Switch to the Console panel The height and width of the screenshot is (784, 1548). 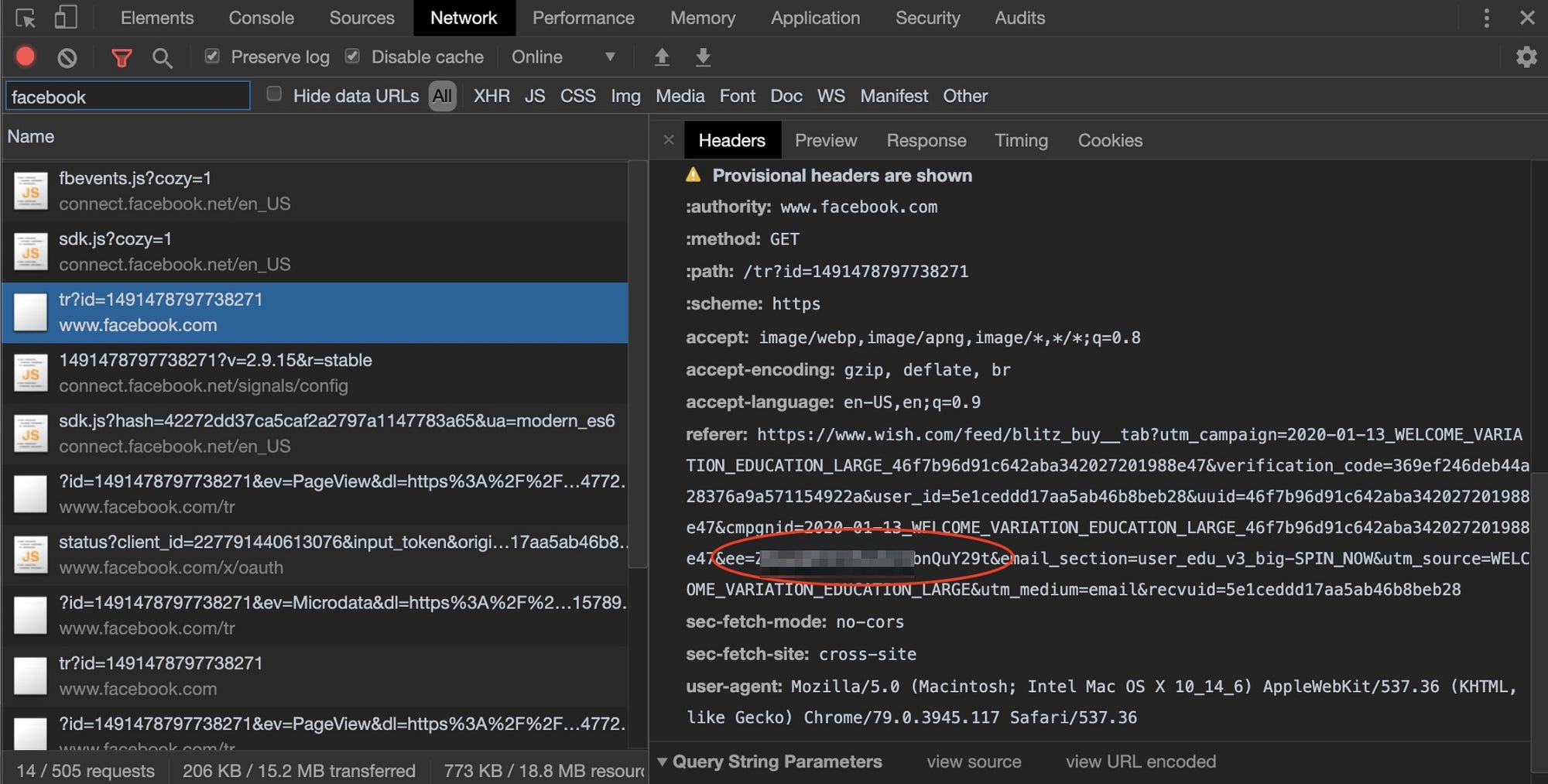tap(262, 18)
